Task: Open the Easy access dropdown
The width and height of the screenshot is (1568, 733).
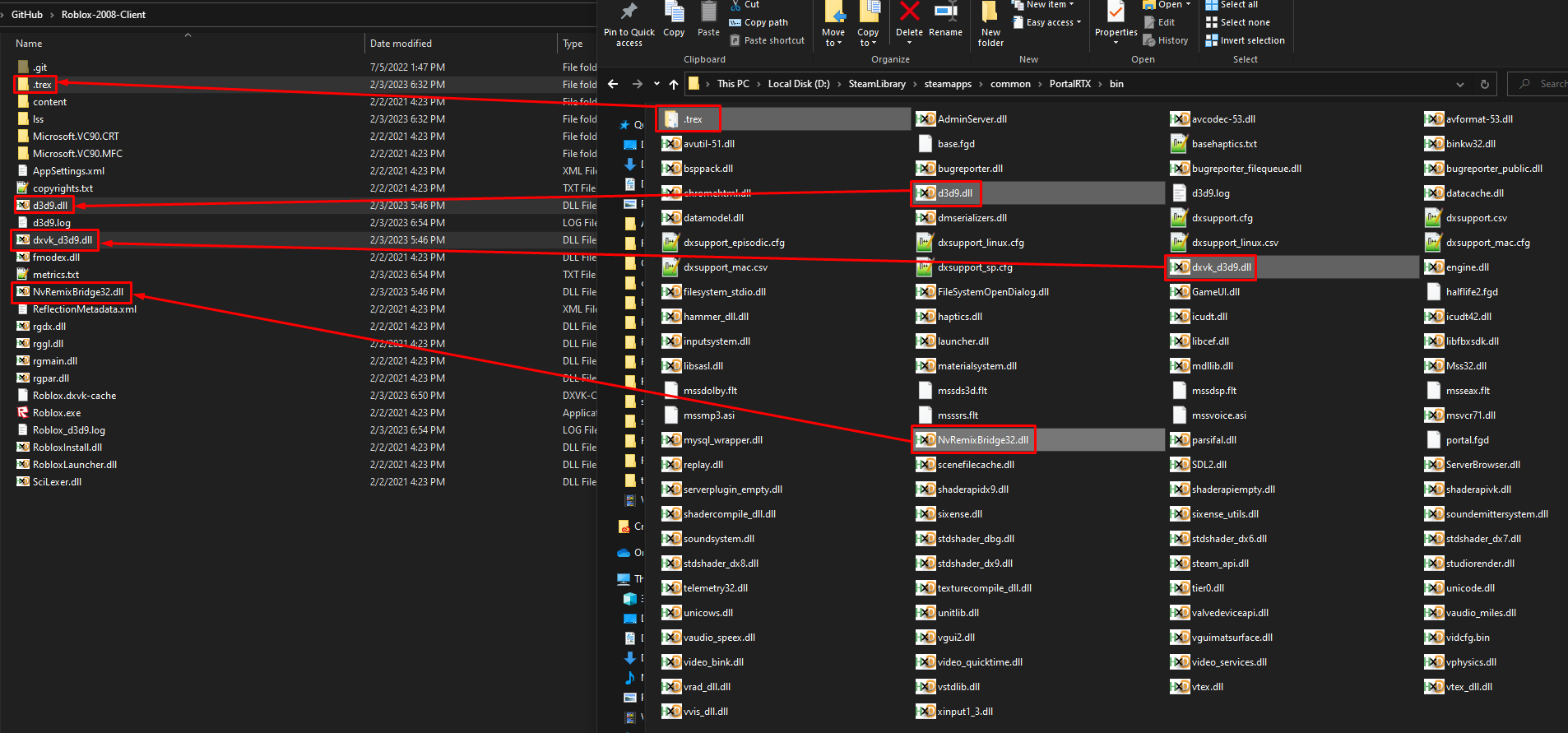Action: coord(1046,23)
